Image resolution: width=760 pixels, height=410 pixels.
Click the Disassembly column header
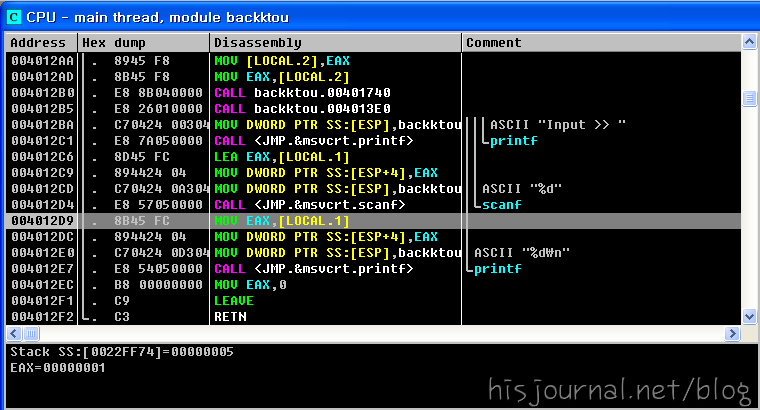coord(335,43)
